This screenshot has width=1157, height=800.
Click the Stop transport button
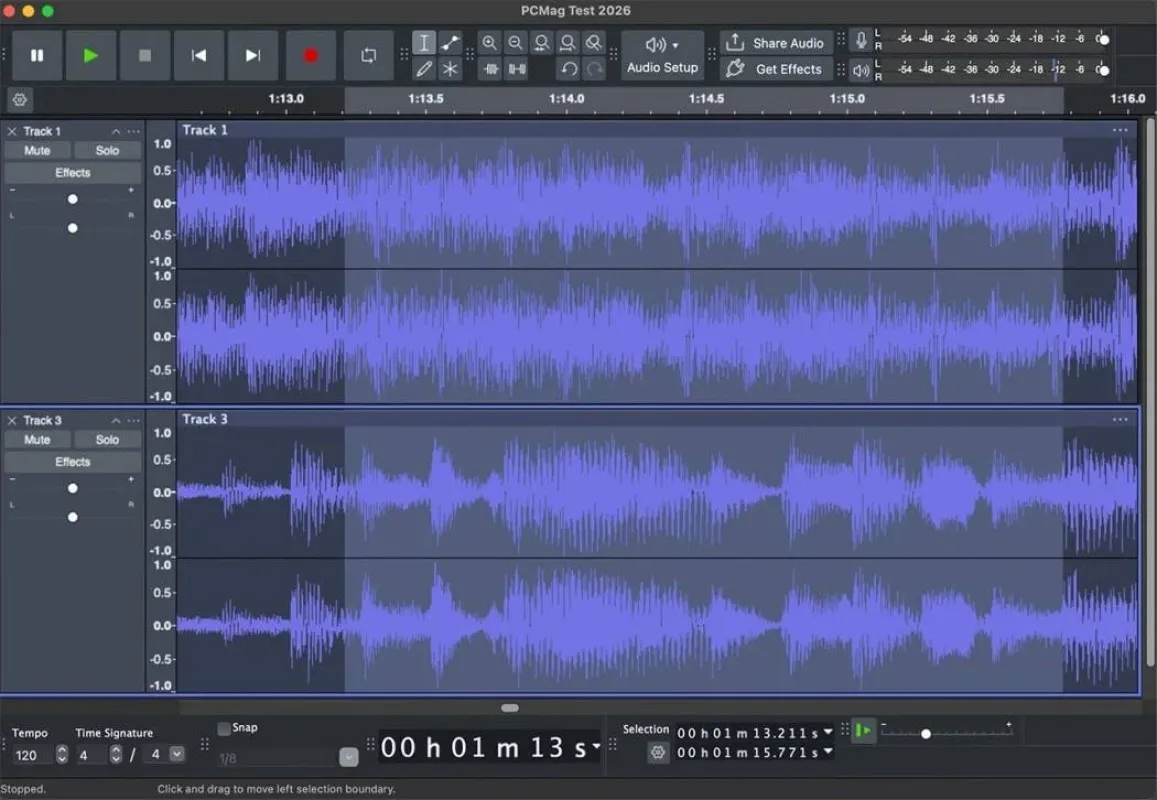(x=145, y=55)
